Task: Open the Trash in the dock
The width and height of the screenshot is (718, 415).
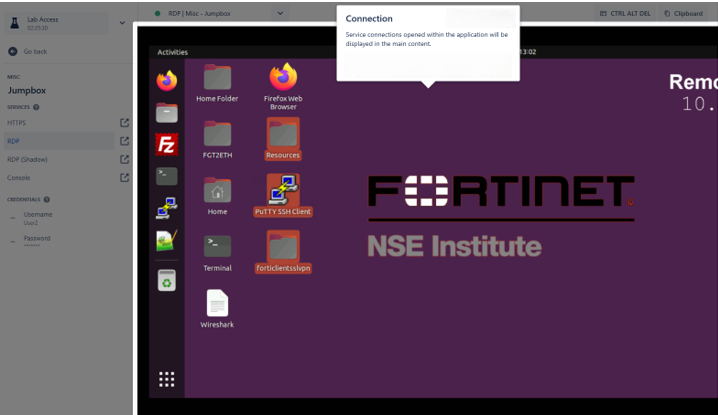Action: (x=167, y=280)
